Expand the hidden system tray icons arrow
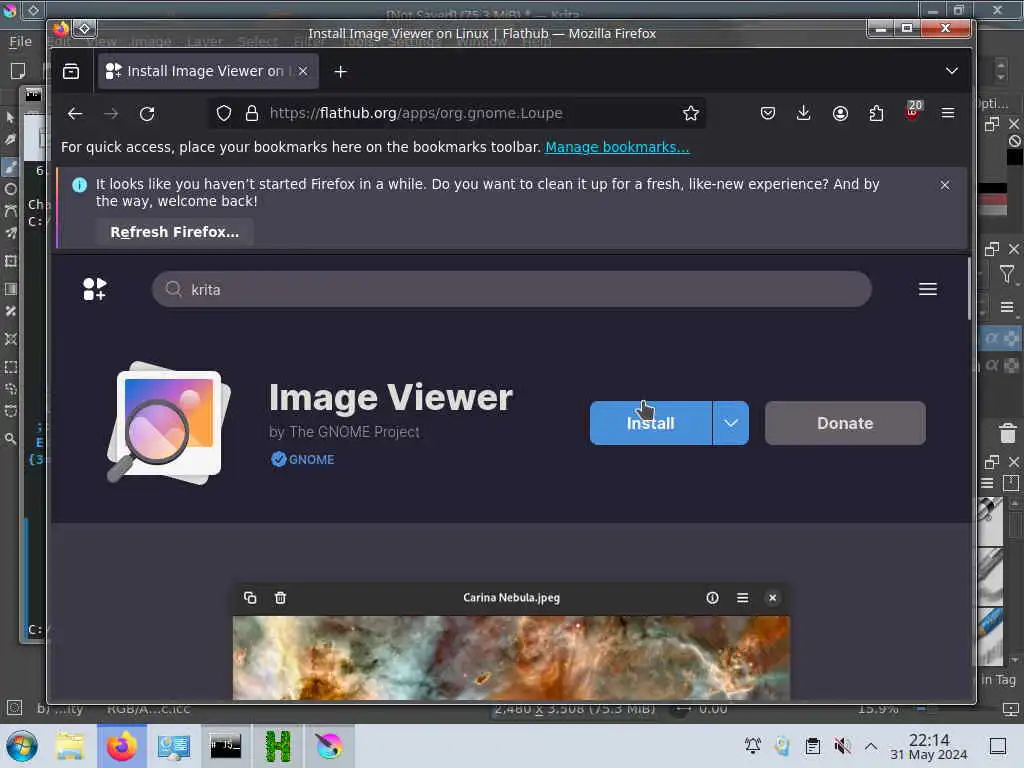The image size is (1024, 768). (871, 746)
